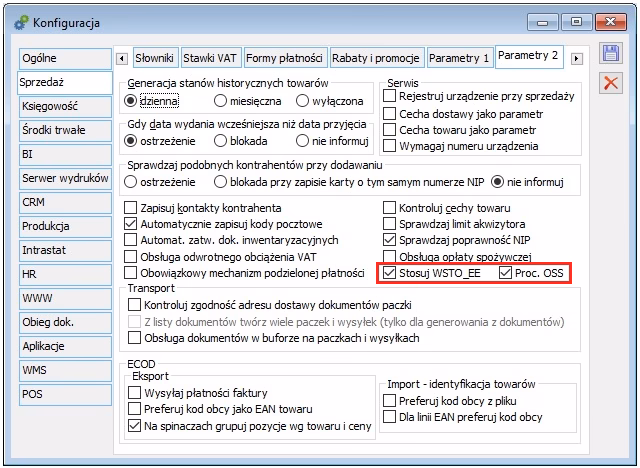Click the save floppy disk icon

(x=609, y=55)
